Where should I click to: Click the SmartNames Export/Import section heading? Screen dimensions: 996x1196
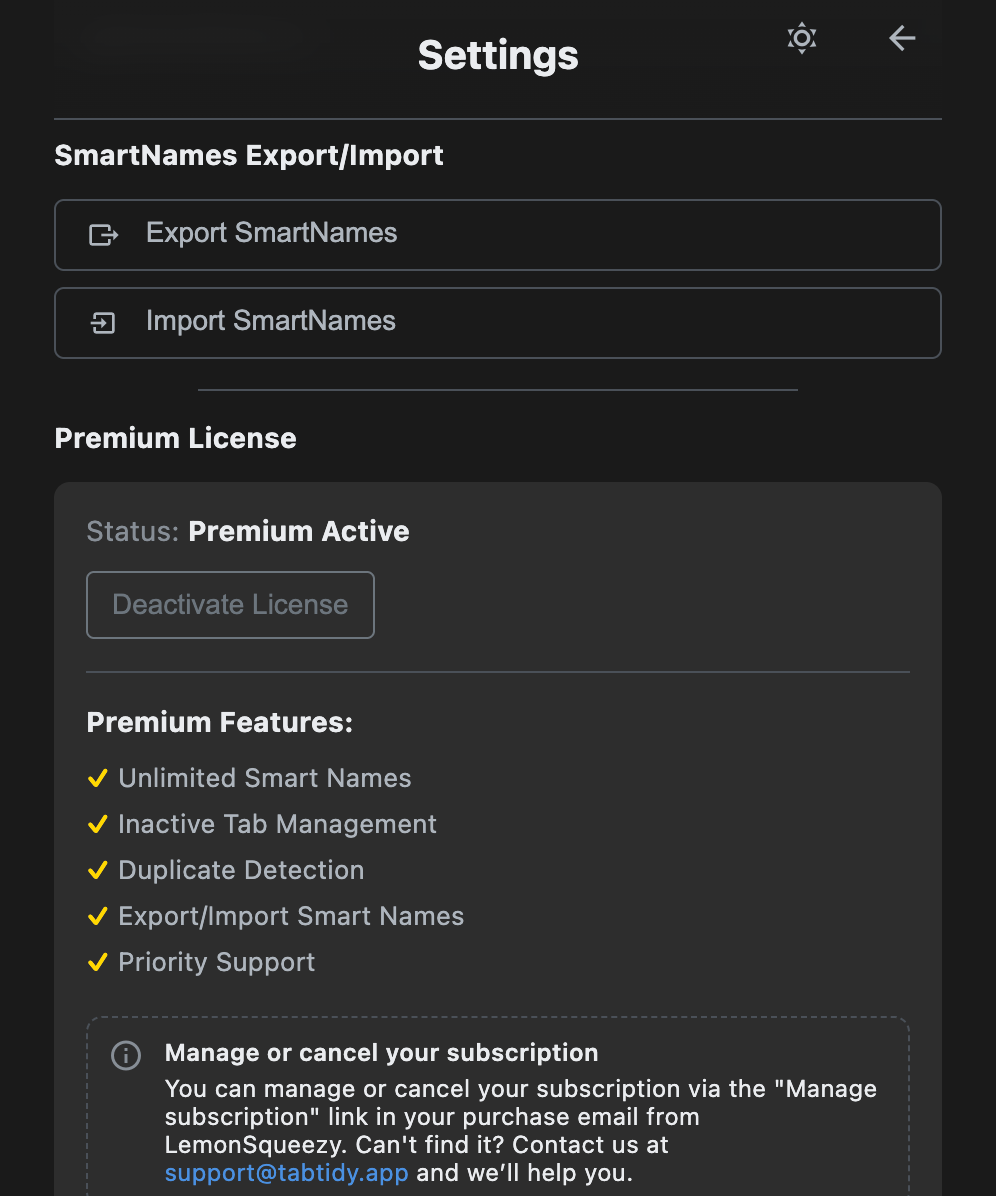(249, 156)
